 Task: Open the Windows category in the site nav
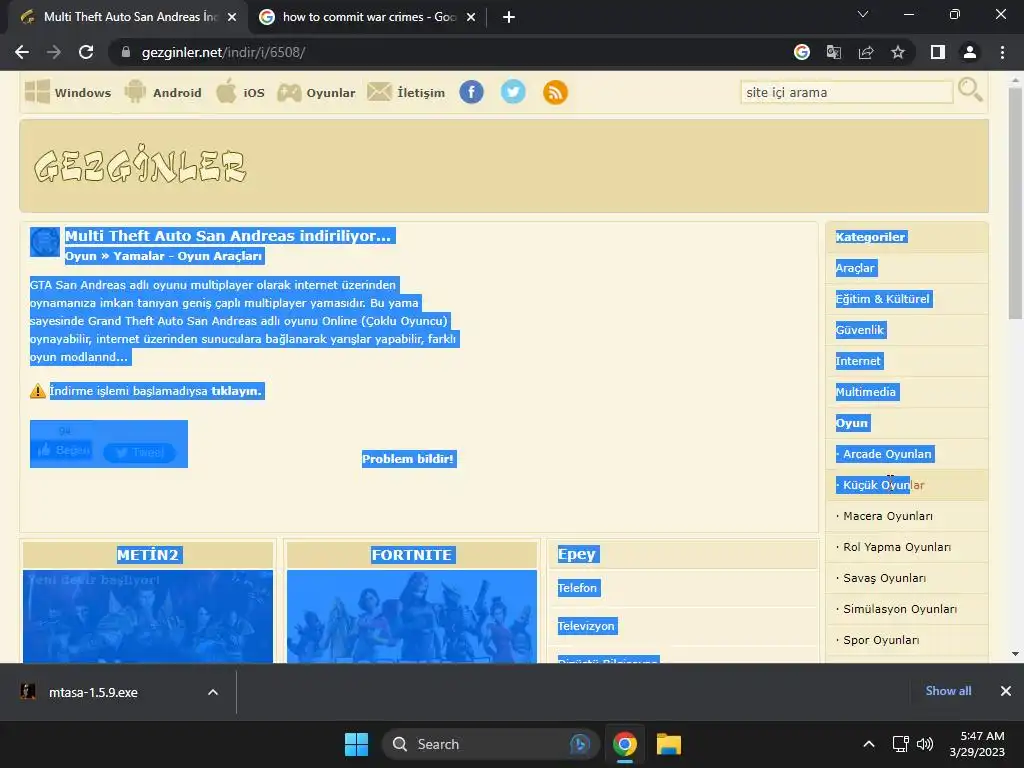[68, 92]
